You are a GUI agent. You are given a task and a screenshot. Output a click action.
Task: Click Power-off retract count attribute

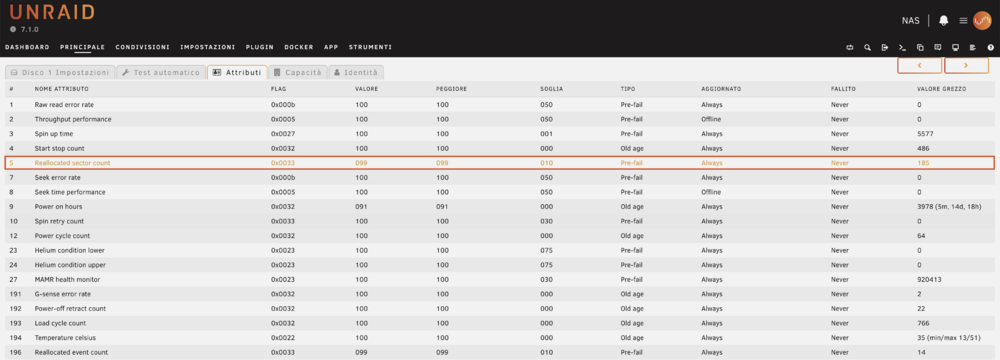coord(70,309)
